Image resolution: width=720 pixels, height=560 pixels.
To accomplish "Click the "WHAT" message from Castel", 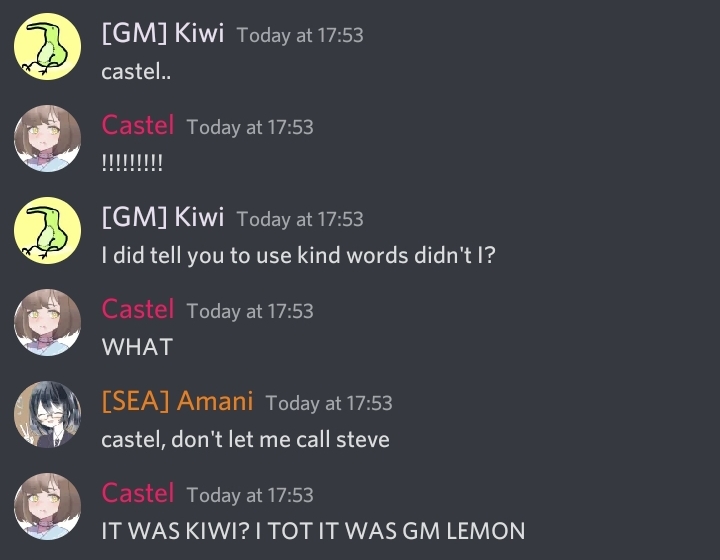I will [137, 347].
